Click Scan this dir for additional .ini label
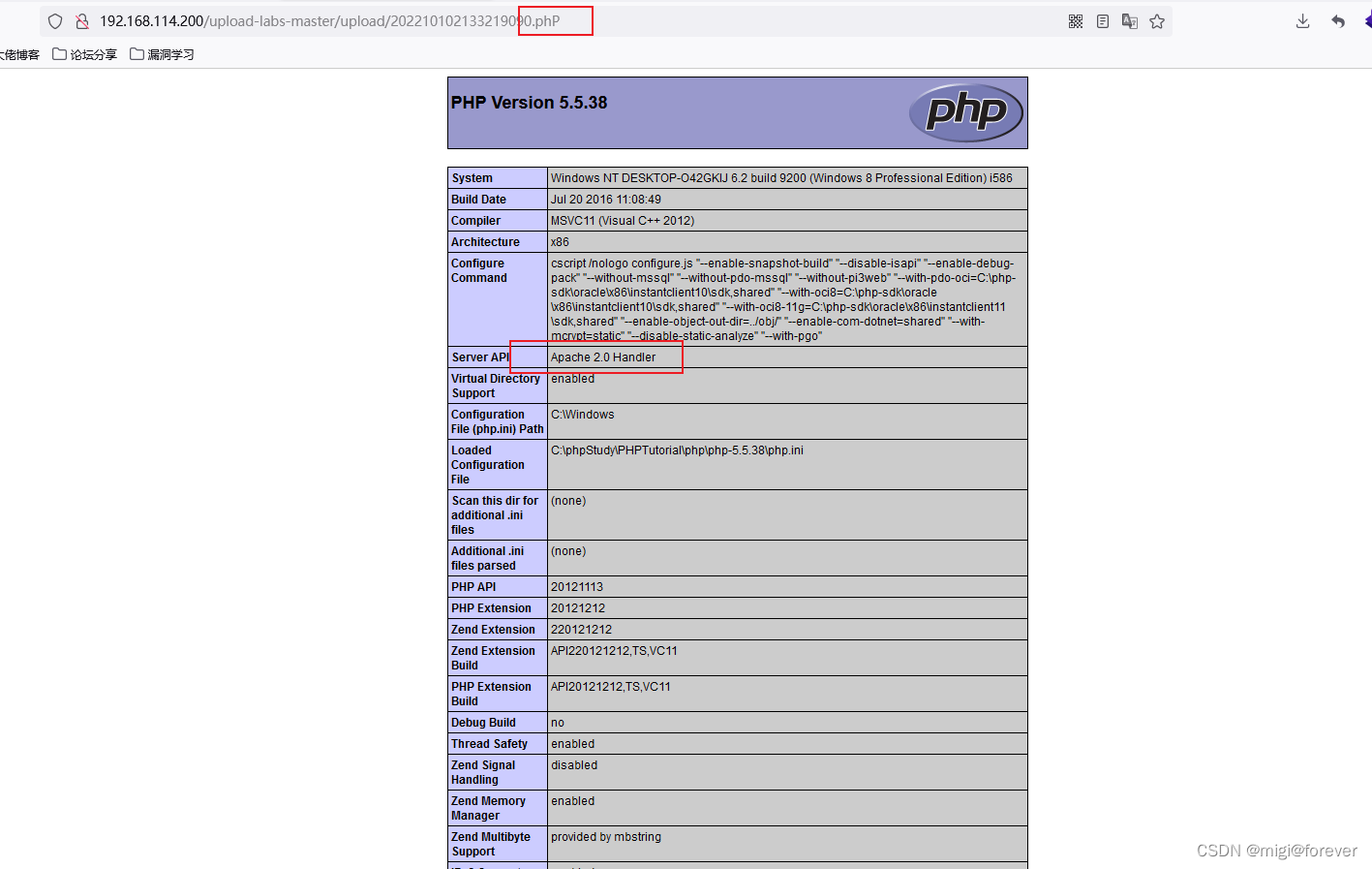Image resolution: width=1372 pixels, height=869 pixels. point(495,515)
